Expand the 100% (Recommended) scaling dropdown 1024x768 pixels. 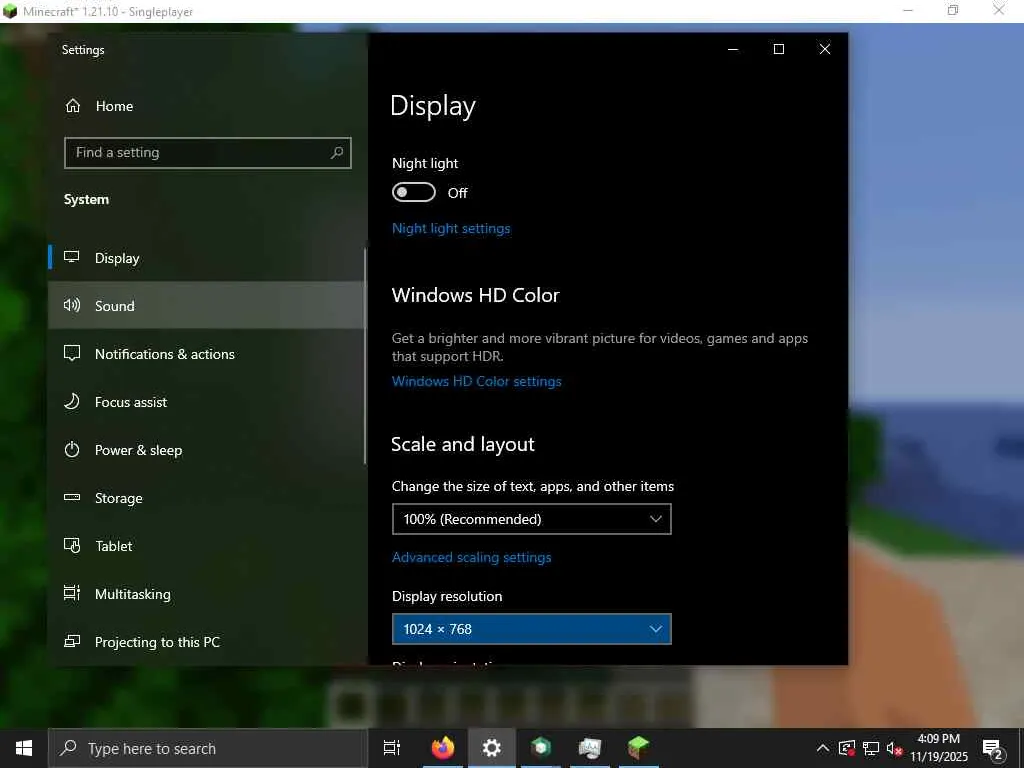click(x=532, y=519)
